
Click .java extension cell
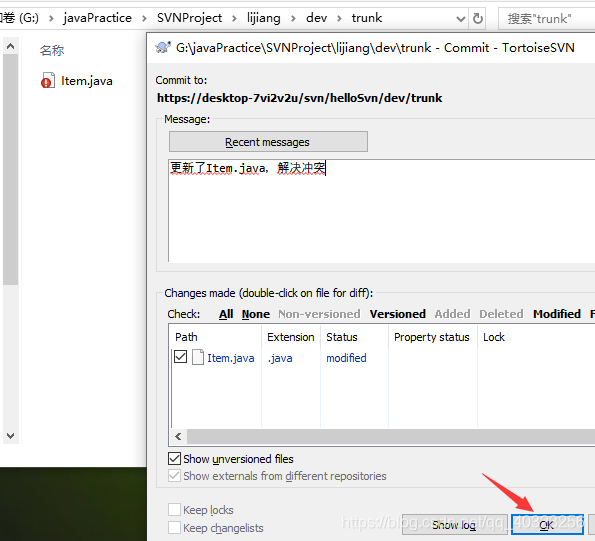(280, 358)
